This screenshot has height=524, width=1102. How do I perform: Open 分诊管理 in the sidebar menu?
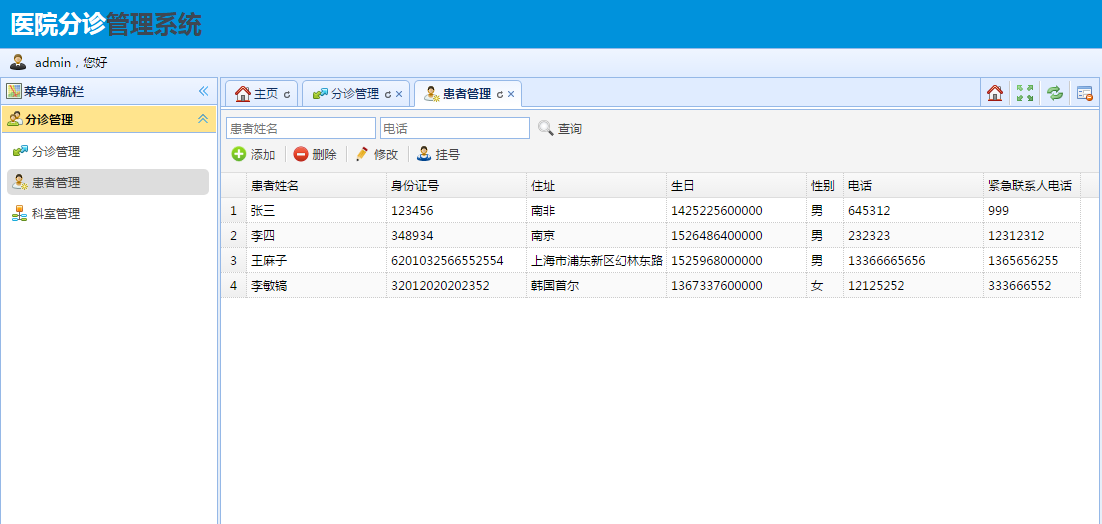(x=108, y=151)
